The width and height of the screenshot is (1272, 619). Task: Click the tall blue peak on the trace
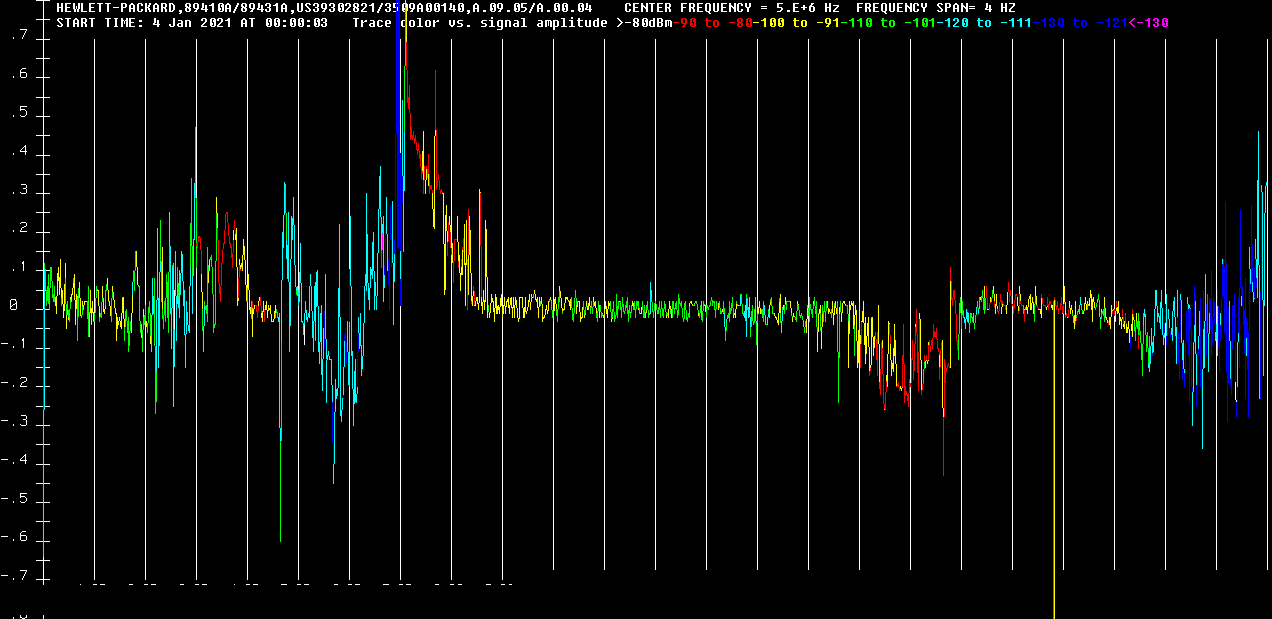tap(398, 60)
